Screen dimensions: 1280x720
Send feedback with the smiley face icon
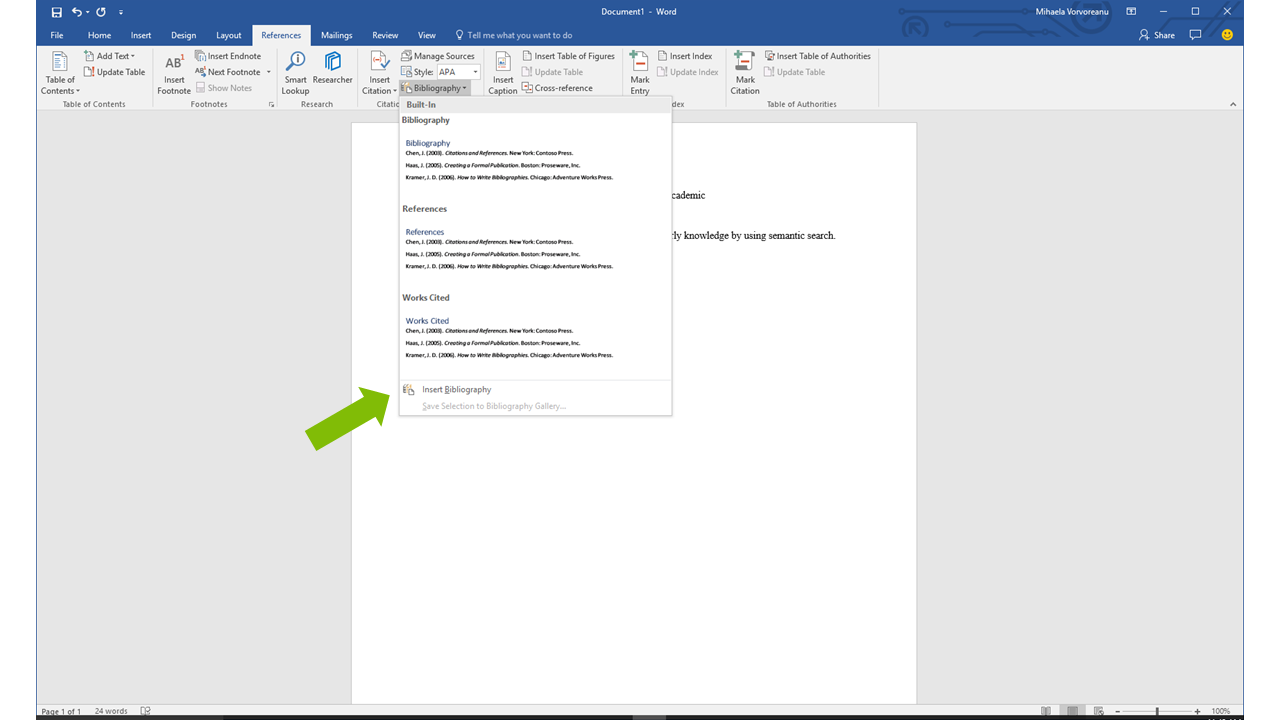coord(1227,35)
